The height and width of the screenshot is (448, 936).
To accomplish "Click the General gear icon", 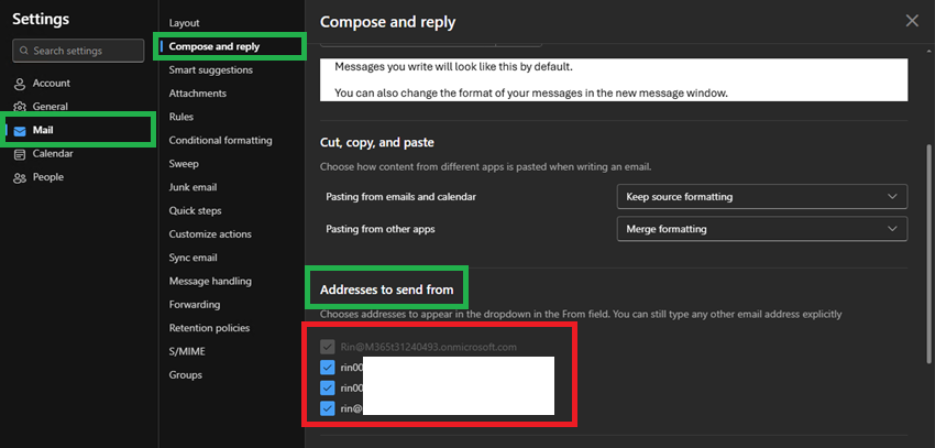I will pos(20,107).
